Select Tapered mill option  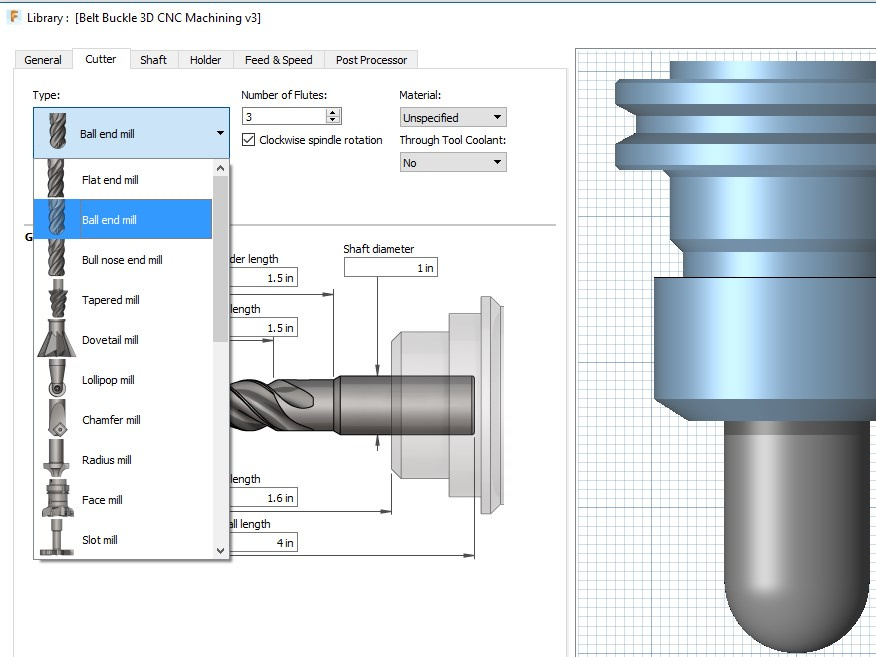tap(123, 299)
